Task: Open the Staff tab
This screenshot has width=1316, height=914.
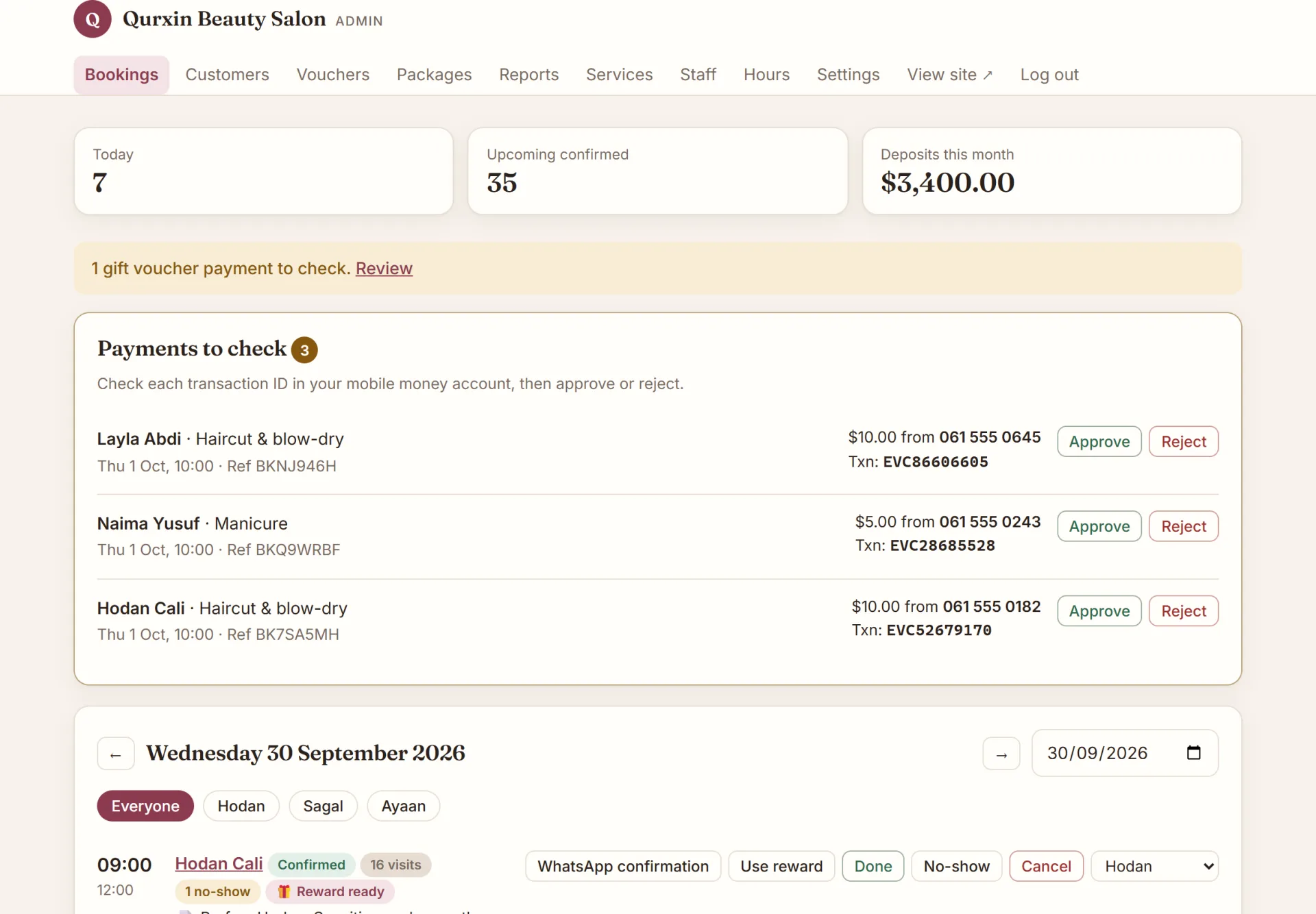Action: (x=698, y=75)
